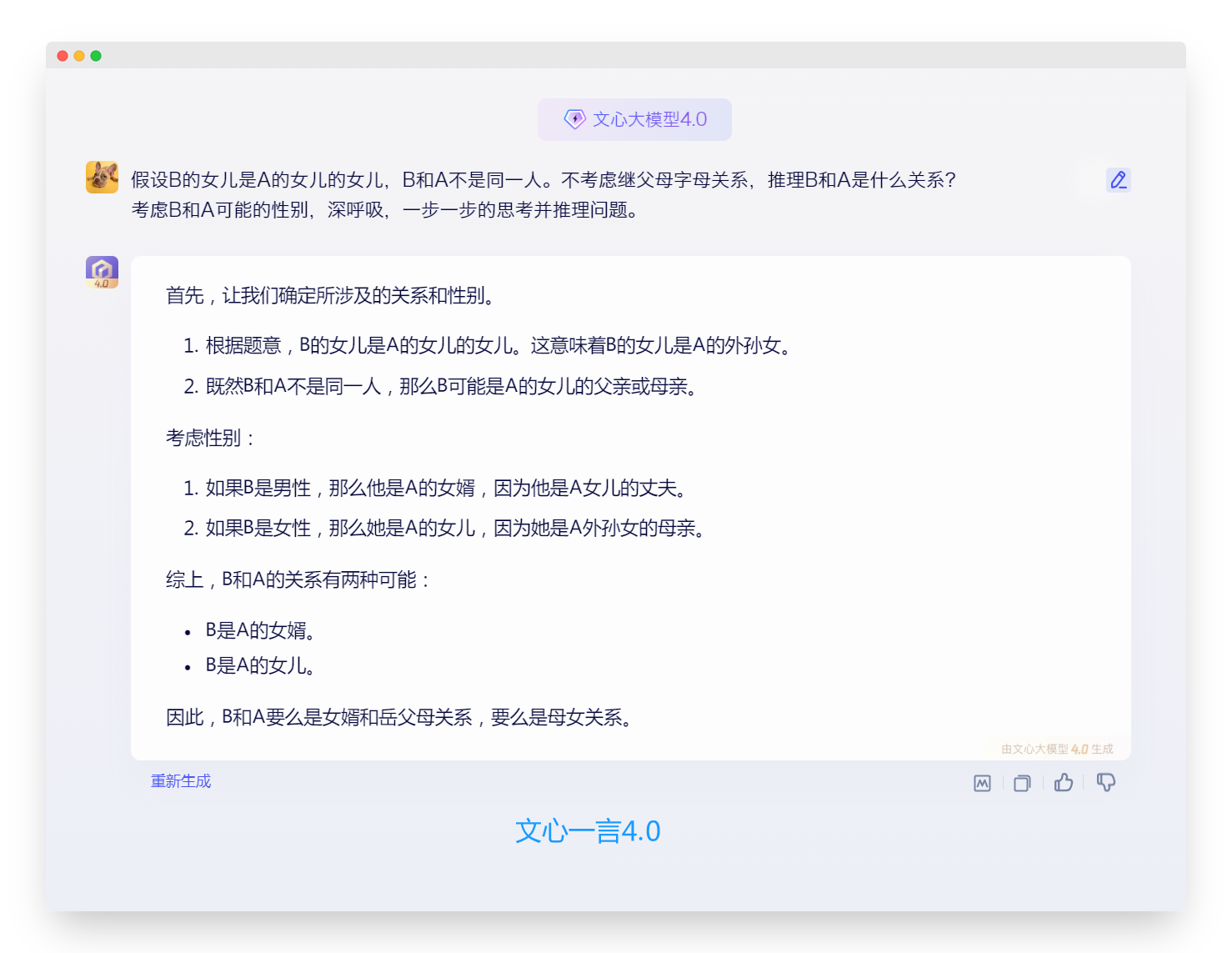Image resolution: width=1232 pixels, height=953 pixels.
Task: Click the user question text
Action: click(x=543, y=194)
